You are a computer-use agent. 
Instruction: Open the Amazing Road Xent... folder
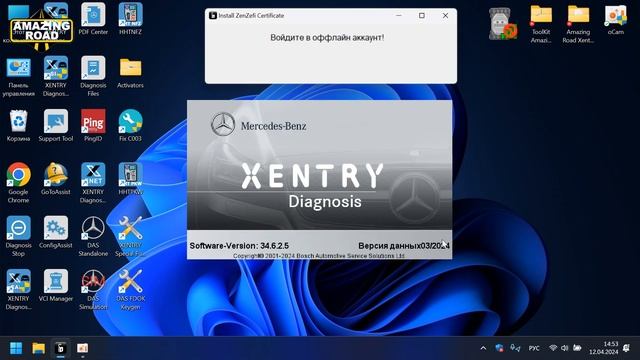[578, 24]
